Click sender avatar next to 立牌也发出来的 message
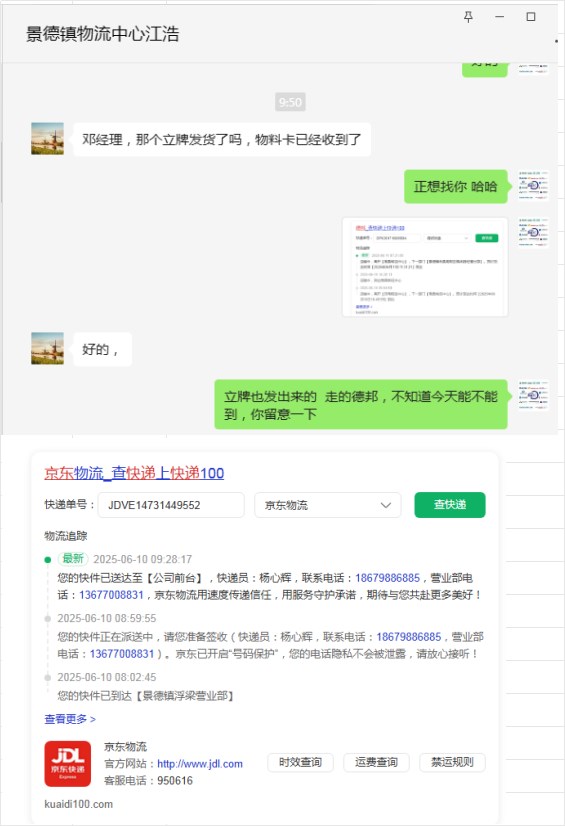 pos(533,395)
